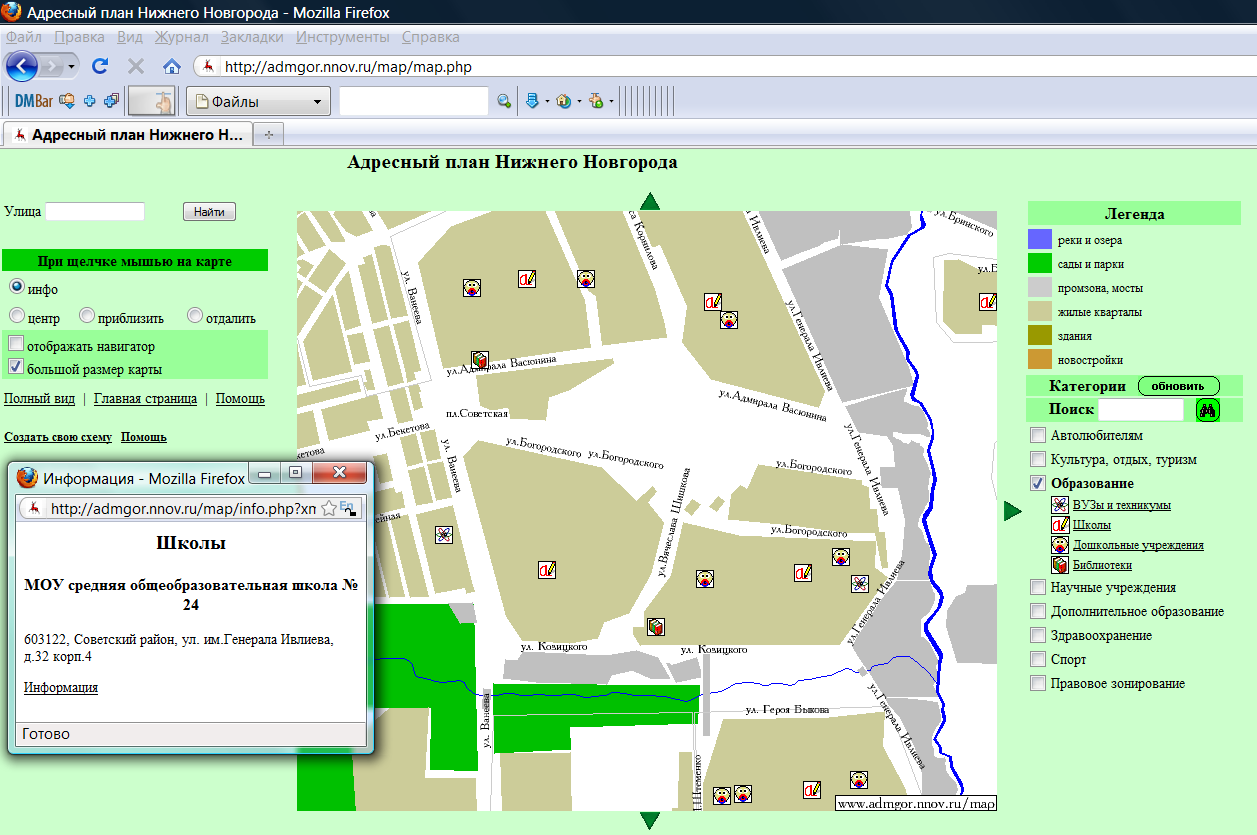Open the back-forward history dropdown arrow

72,67
